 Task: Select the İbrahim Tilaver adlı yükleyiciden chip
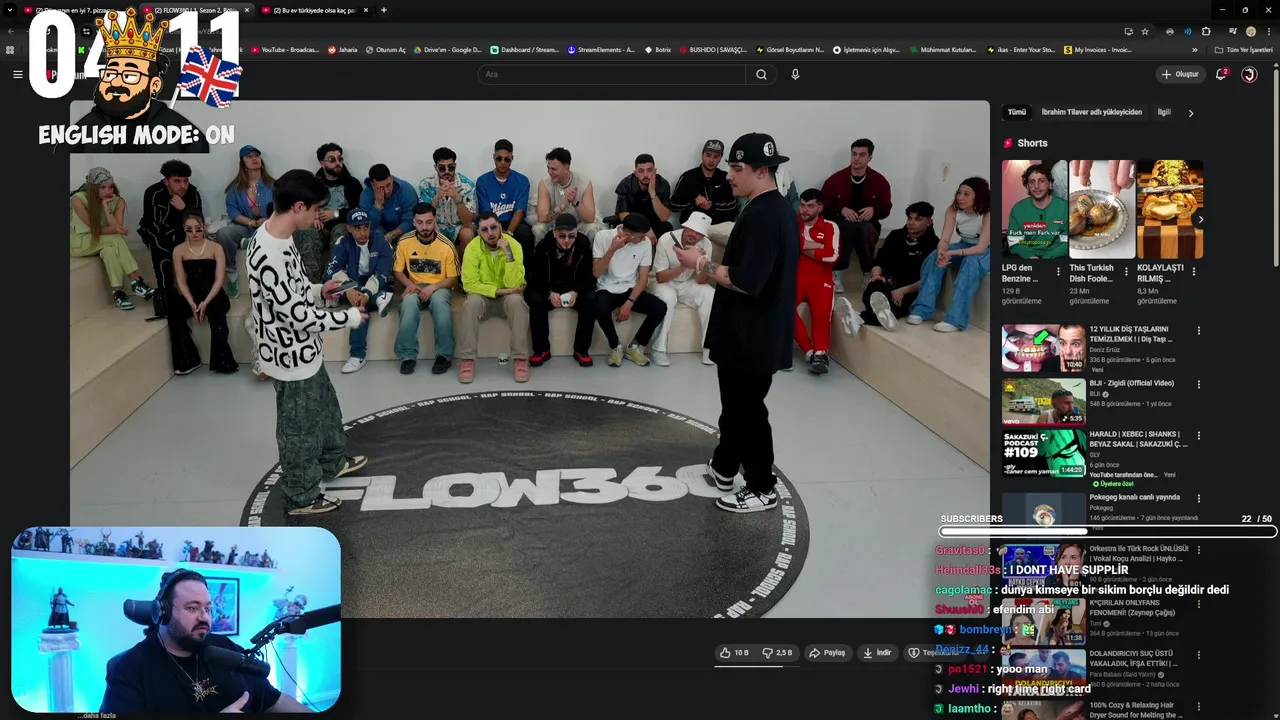pos(1091,113)
